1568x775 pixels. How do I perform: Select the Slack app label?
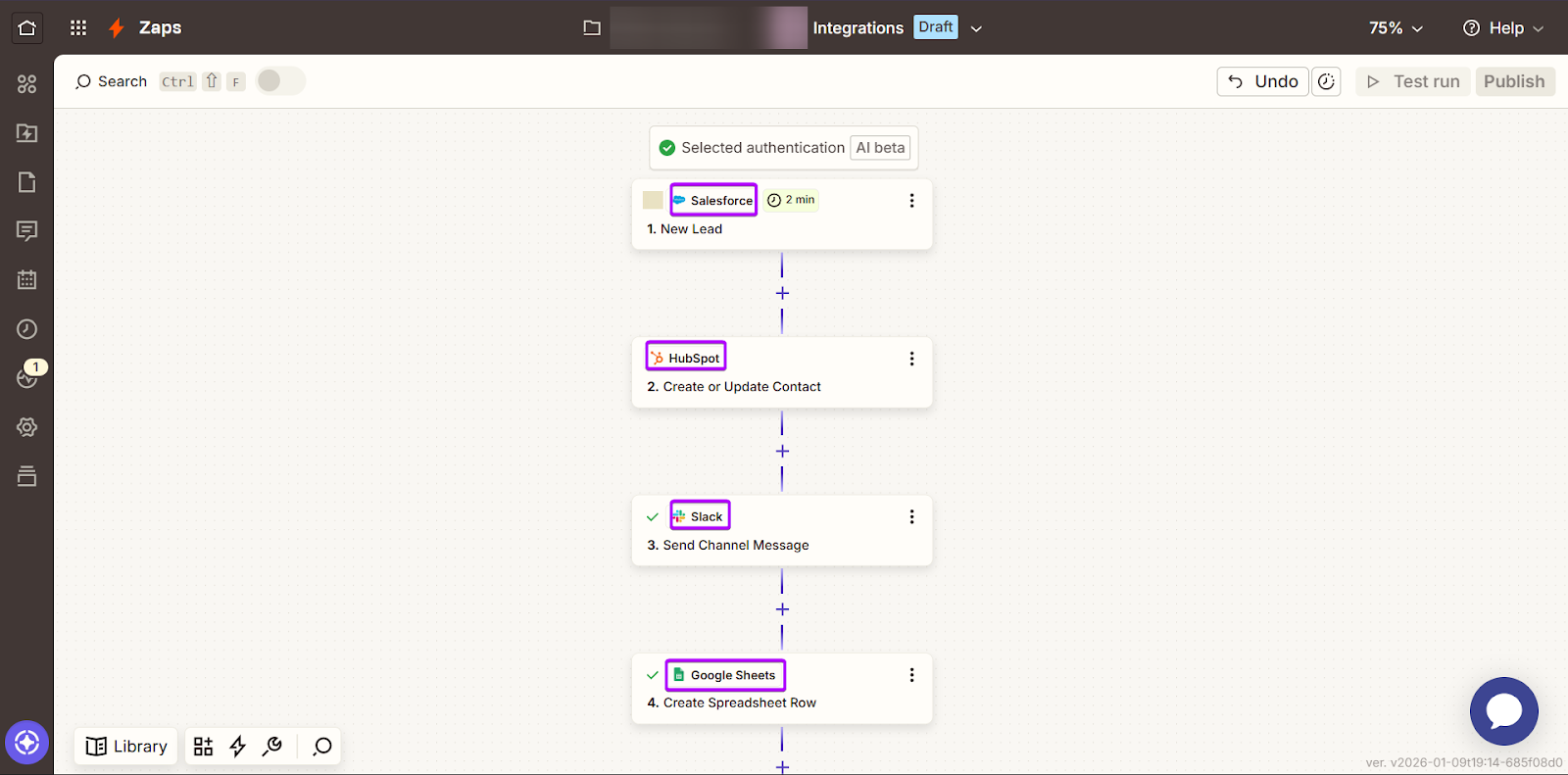(700, 516)
